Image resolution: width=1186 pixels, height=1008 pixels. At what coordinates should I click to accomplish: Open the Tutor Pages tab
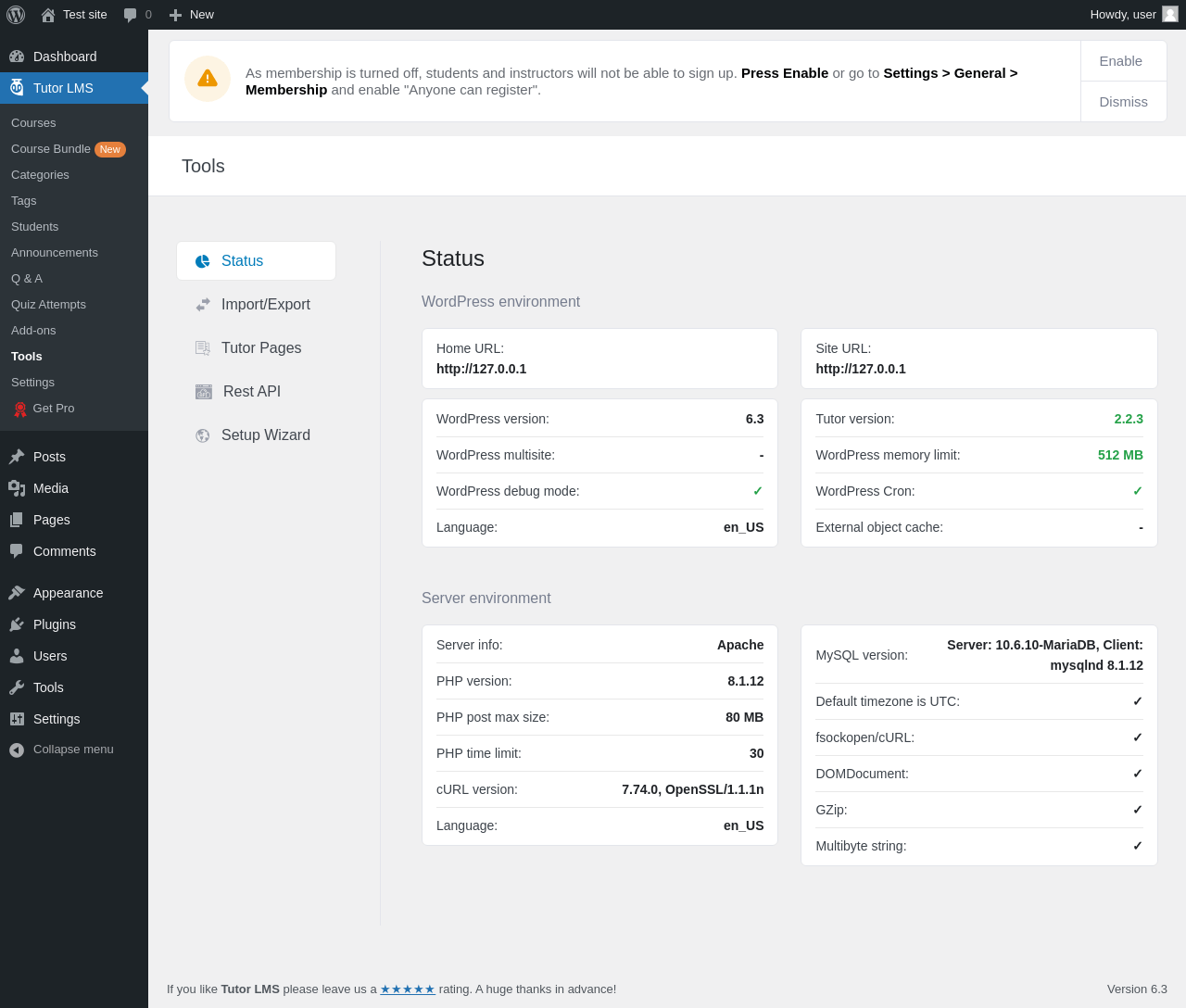(260, 348)
